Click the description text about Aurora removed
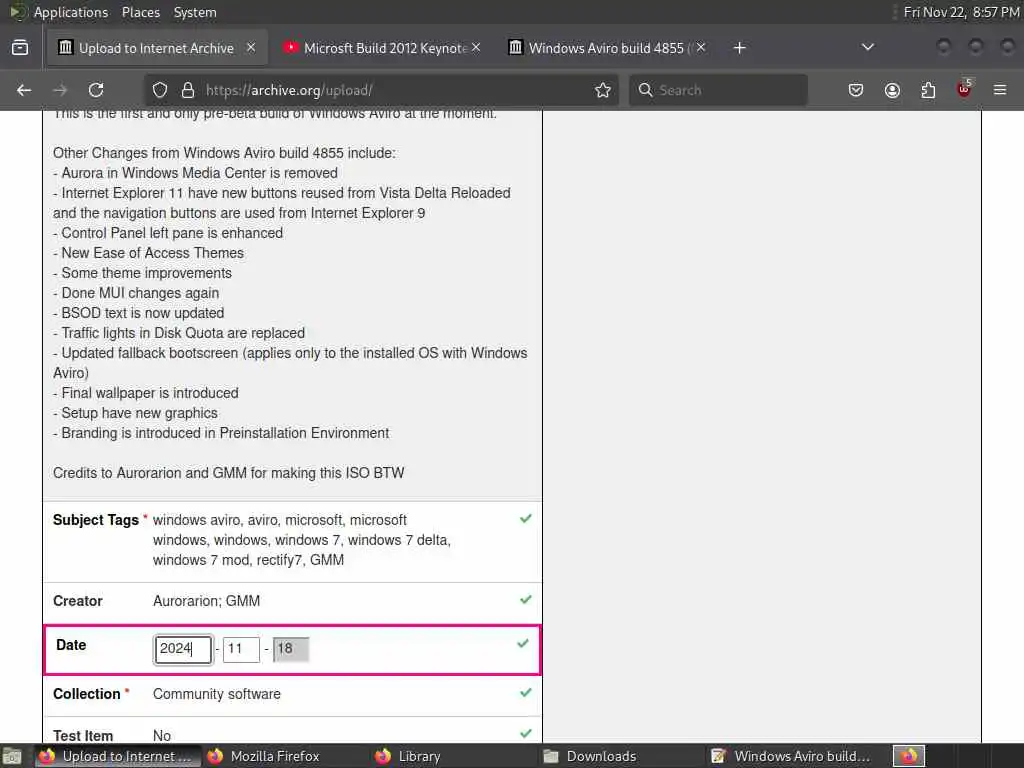 click(195, 173)
